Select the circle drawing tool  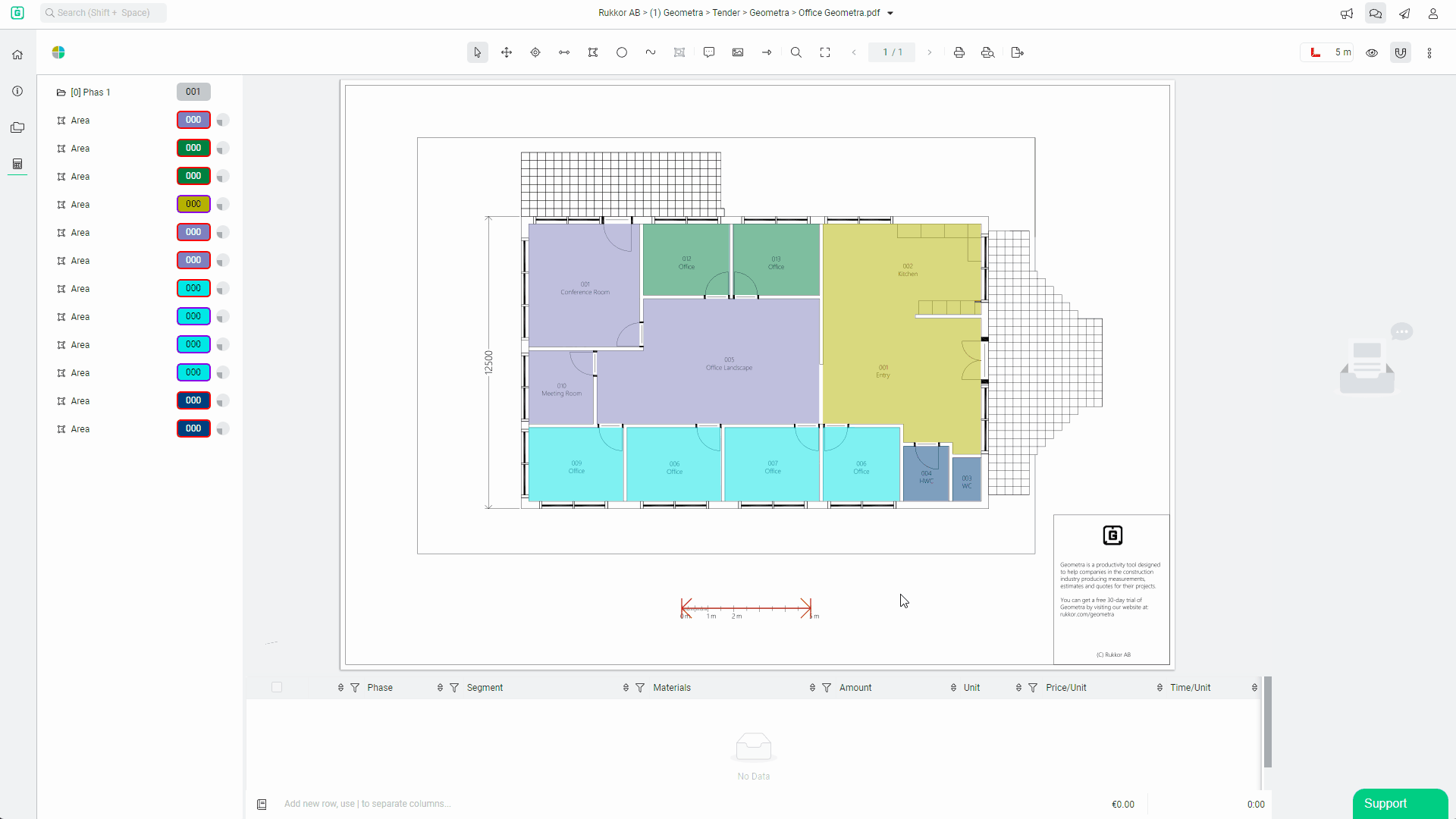point(622,52)
